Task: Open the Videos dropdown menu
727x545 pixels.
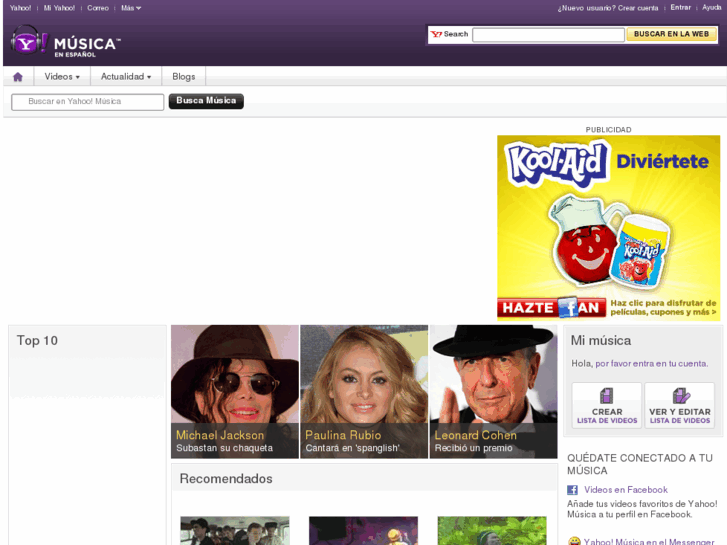Action: tap(62, 77)
